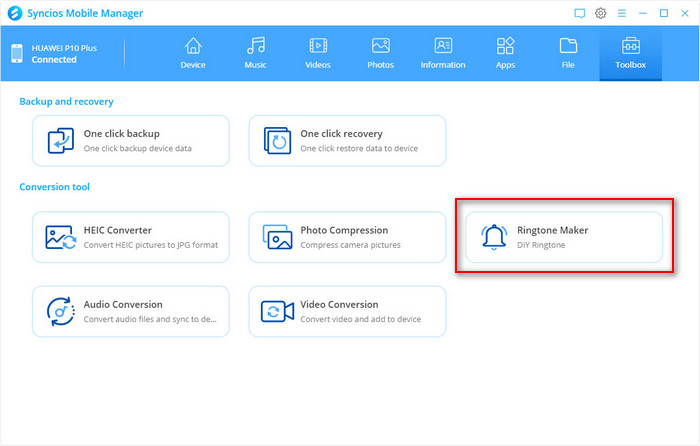Click the Photos picture icon
The image size is (700, 446).
click(381, 46)
